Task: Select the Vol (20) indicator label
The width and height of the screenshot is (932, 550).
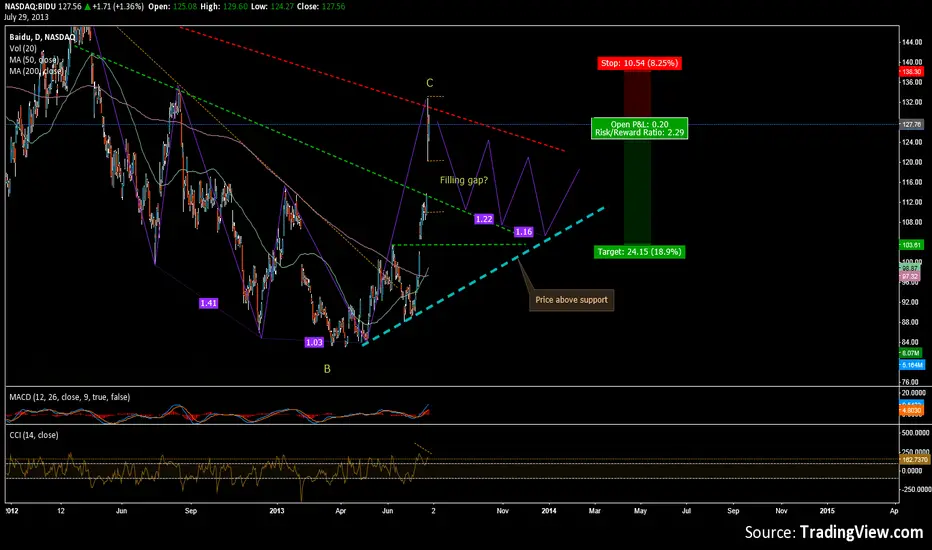Action: (x=23, y=48)
